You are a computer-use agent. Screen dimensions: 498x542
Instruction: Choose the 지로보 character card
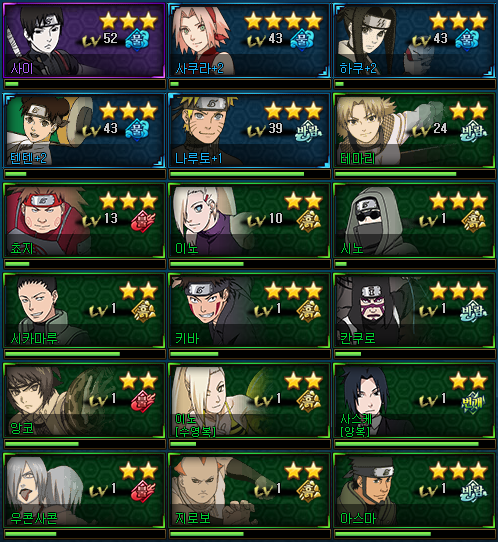(x=249, y=490)
